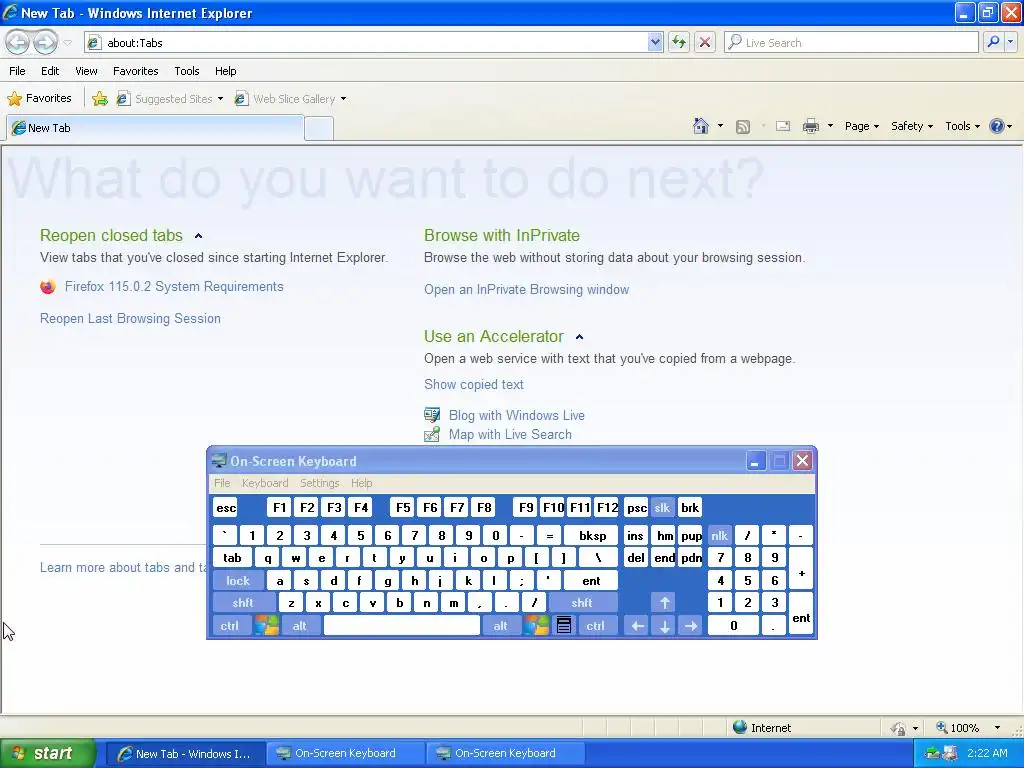
Task: Click the IE Forward navigation button
Action: pyautogui.click(x=45, y=43)
